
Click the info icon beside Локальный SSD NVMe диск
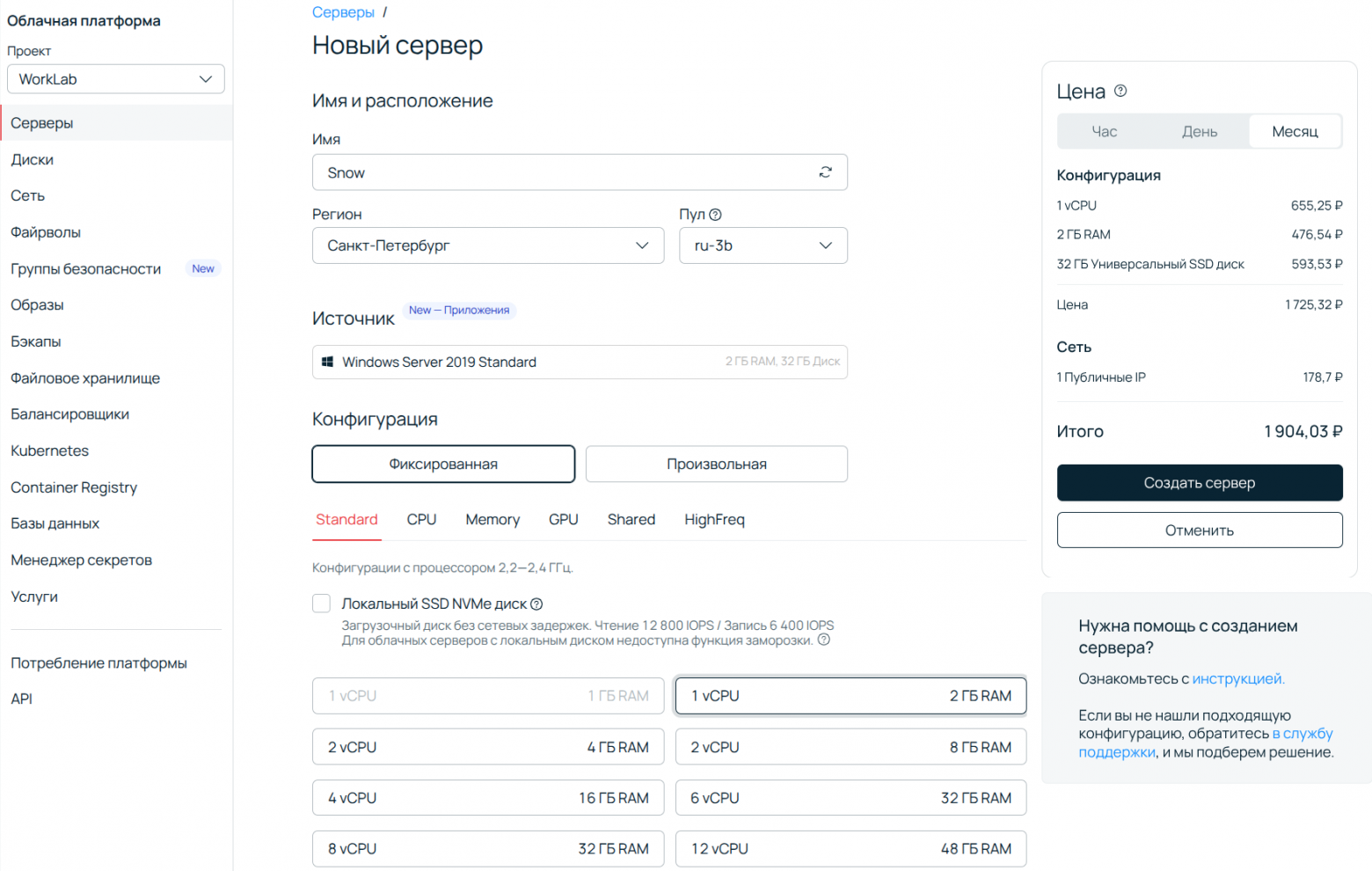[536, 604]
